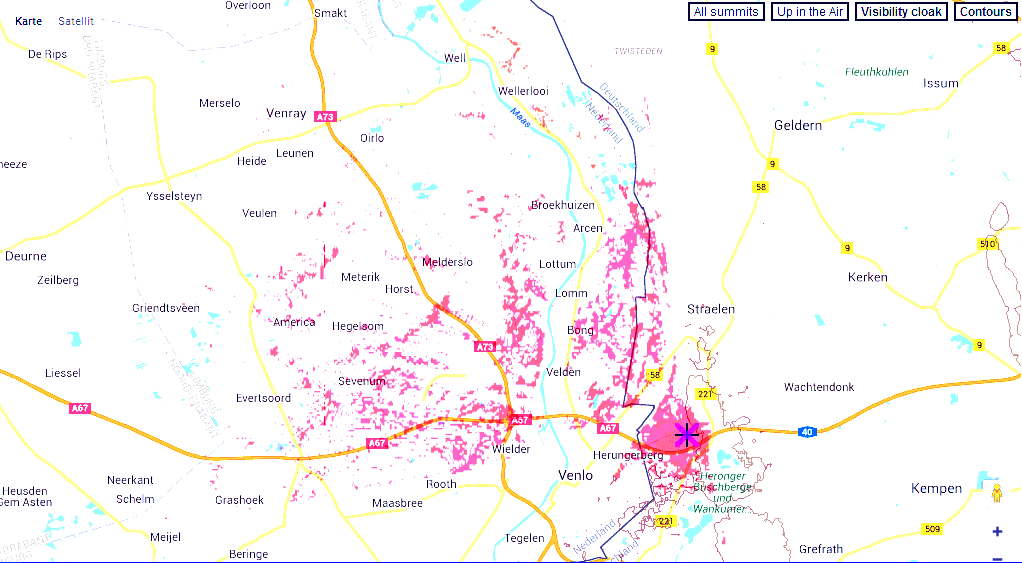Click the purple summit star marker
Viewport: 1022px width, 563px height.
coord(686,434)
